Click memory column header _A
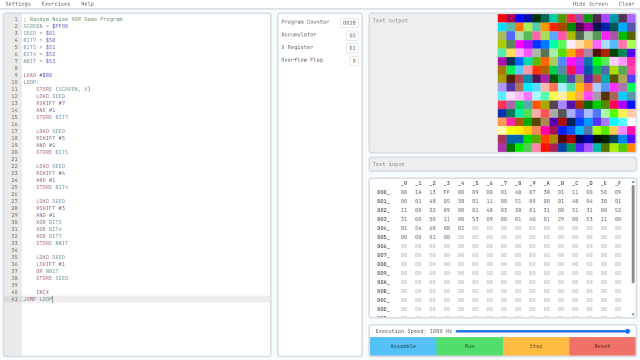Image resolution: width=640 pixels, height=360 pixels. [547, 183]
